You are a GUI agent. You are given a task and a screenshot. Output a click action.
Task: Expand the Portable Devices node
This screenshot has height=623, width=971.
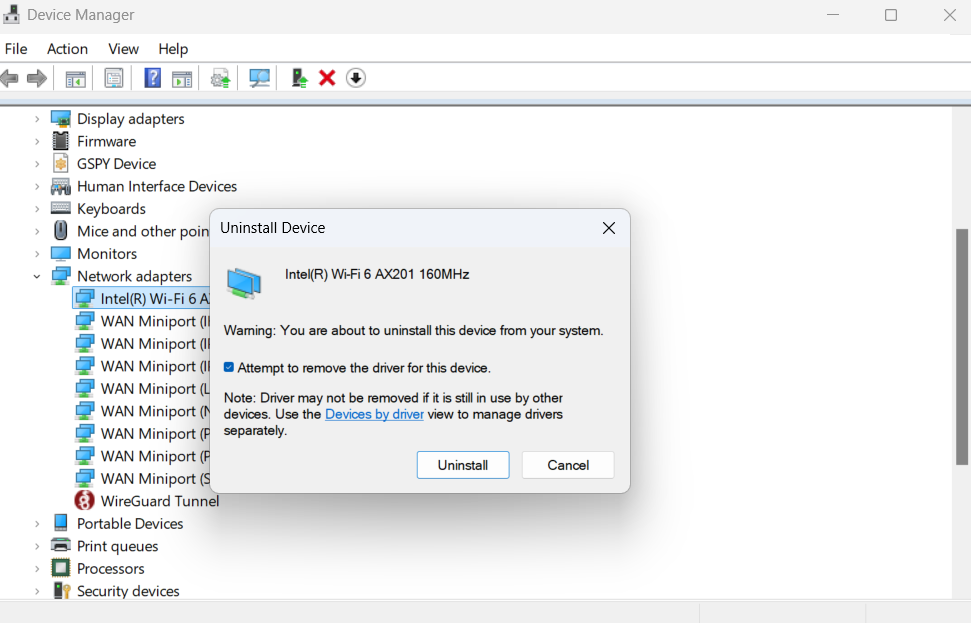37,524
